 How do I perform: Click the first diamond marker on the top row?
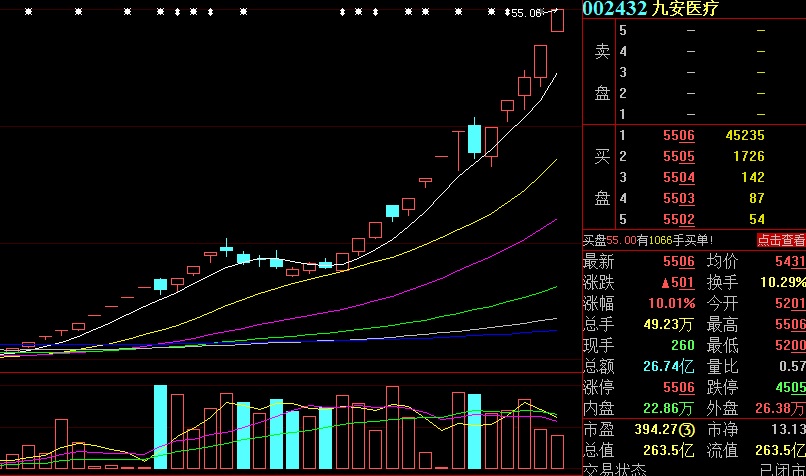coord(178,12)
